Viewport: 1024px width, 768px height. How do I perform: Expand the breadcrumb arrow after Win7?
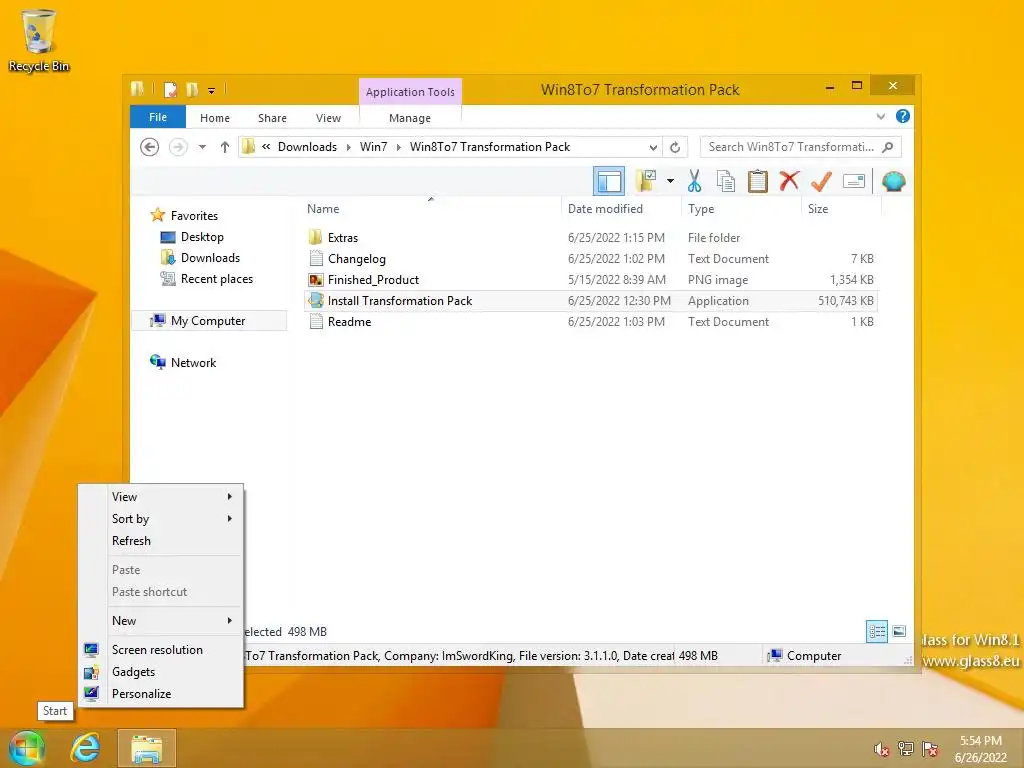tap(398, 148)
